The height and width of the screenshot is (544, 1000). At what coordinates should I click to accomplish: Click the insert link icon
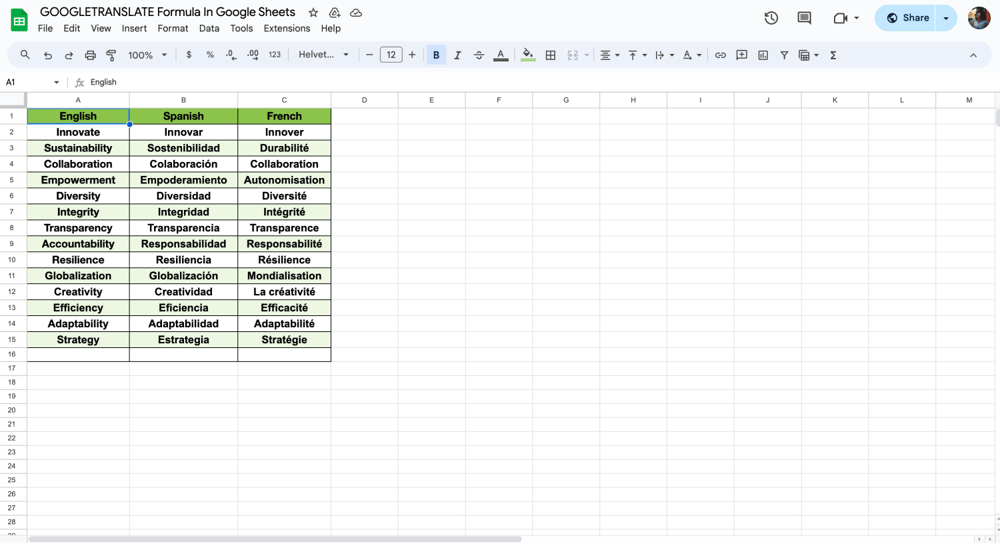pos(720,55)
